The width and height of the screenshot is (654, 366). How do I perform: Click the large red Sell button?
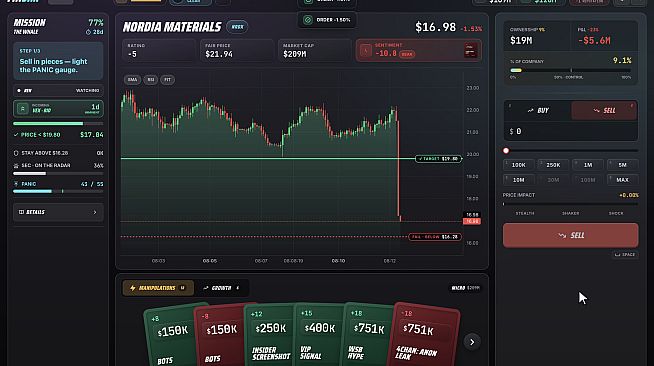pyautogui.click(x=570, y=236)
